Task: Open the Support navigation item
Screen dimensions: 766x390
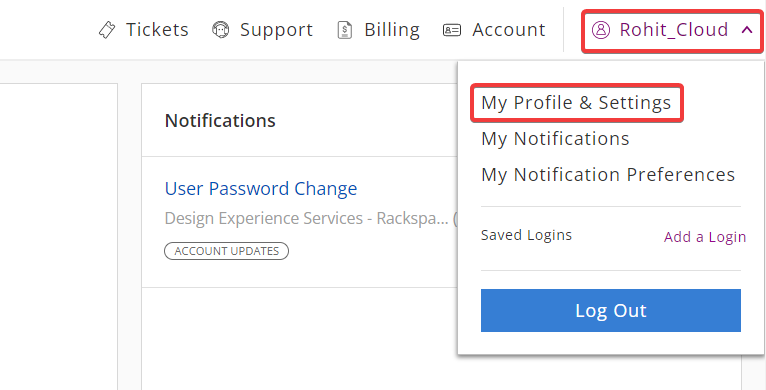Action: 262,30
